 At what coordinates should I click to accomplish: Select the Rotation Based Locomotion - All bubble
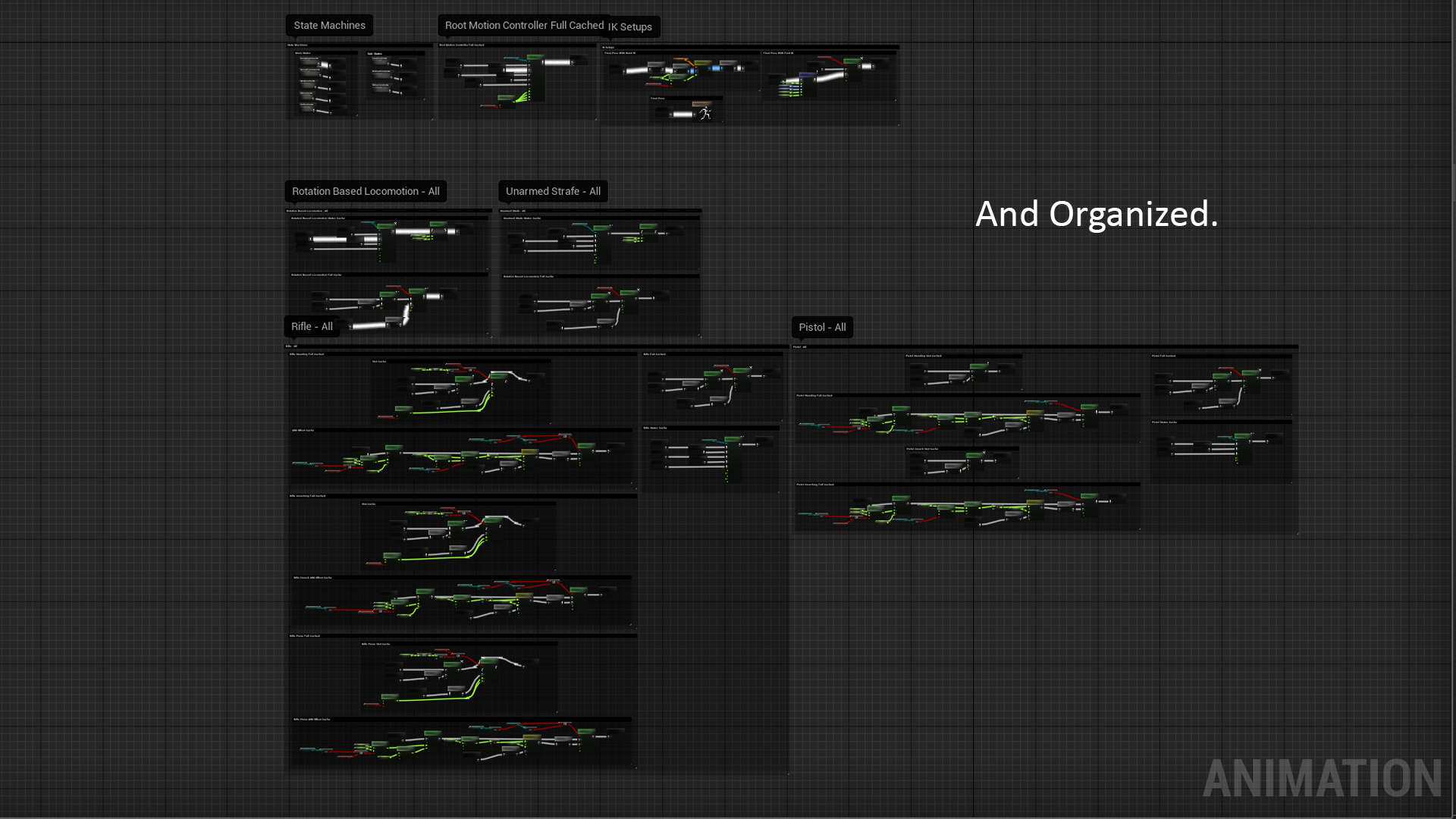pyautogui.click(x=366, y=191)
